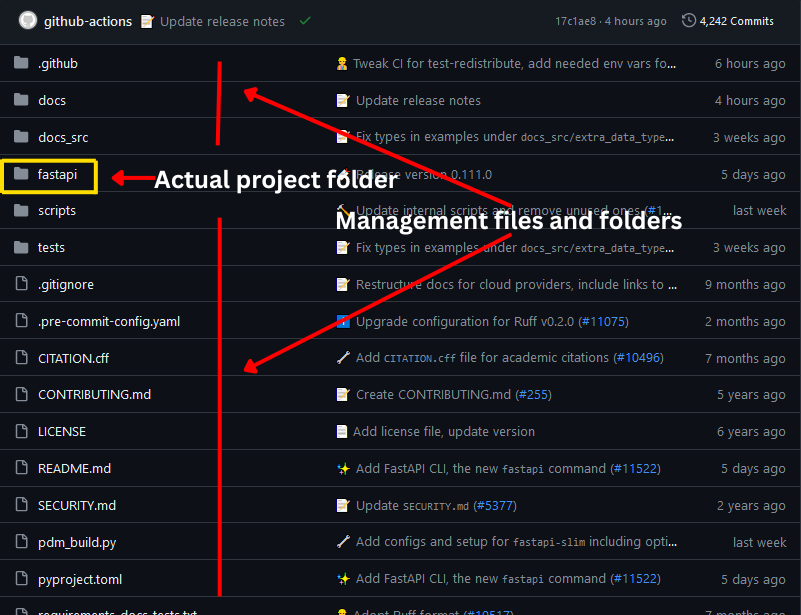Open the pyproject.toml file

80,580
